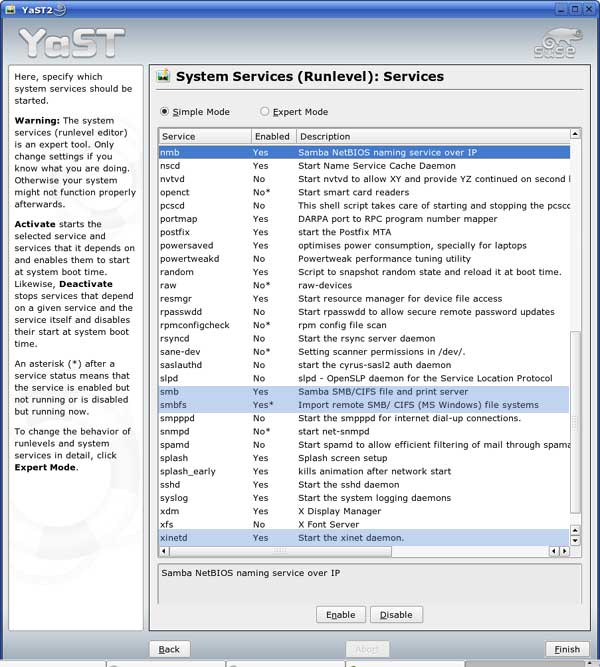Screen dimensions: 600x667
Task: Select the sane-dev service row
Action: pos(364,352)
